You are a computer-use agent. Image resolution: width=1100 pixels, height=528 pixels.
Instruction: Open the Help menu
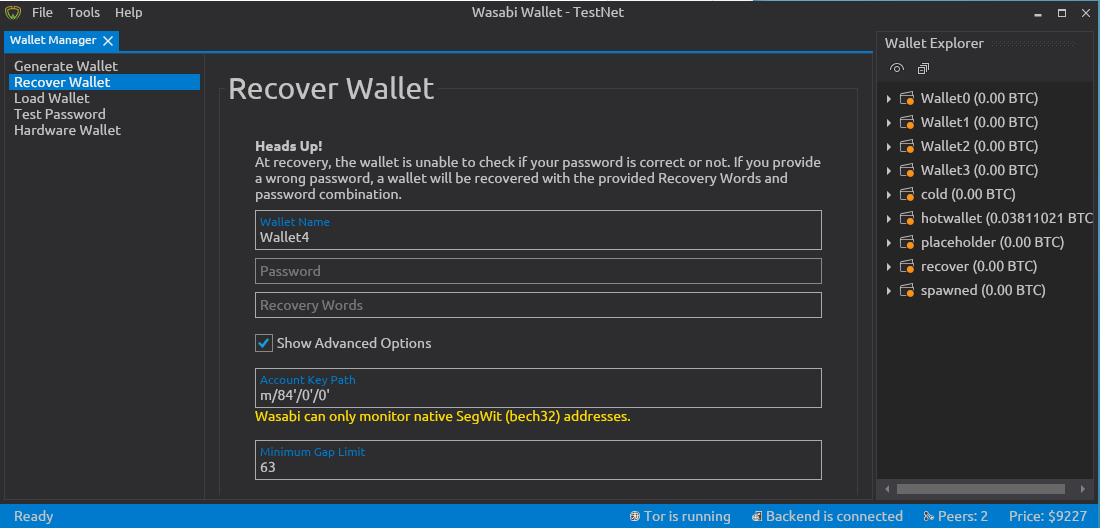point(128,13)
